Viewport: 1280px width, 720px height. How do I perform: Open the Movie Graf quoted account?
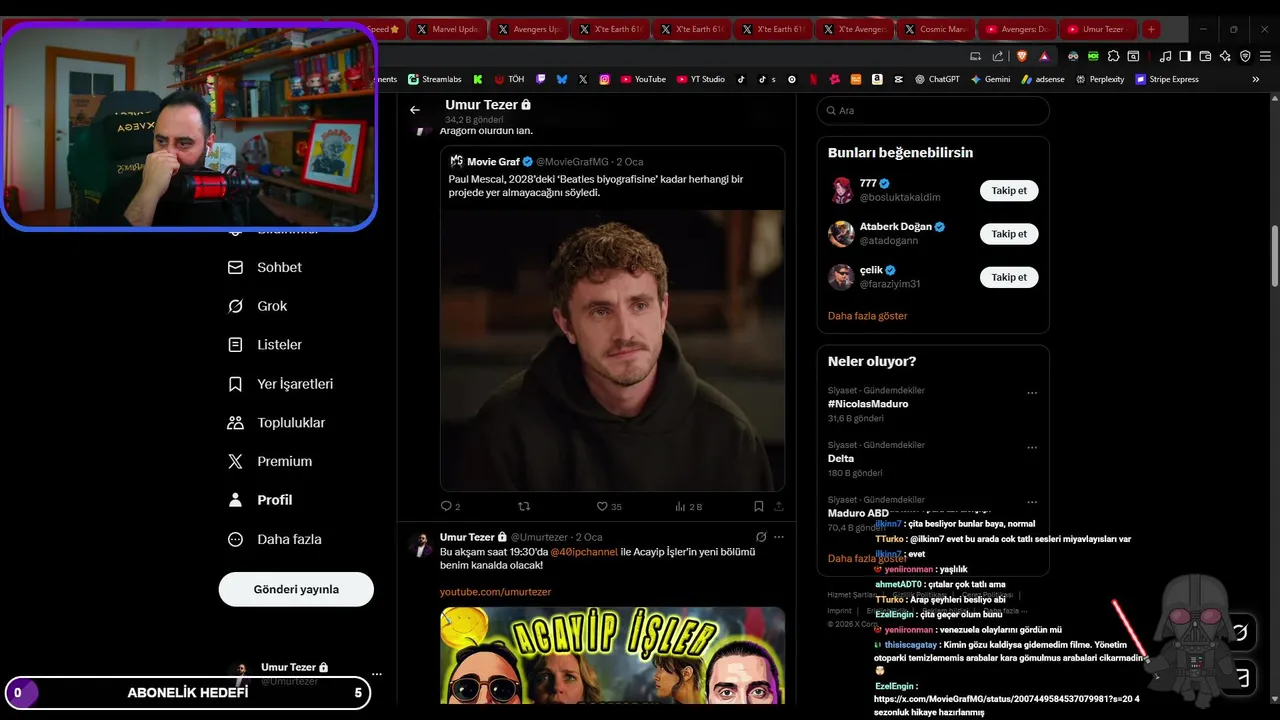(493, 161)
